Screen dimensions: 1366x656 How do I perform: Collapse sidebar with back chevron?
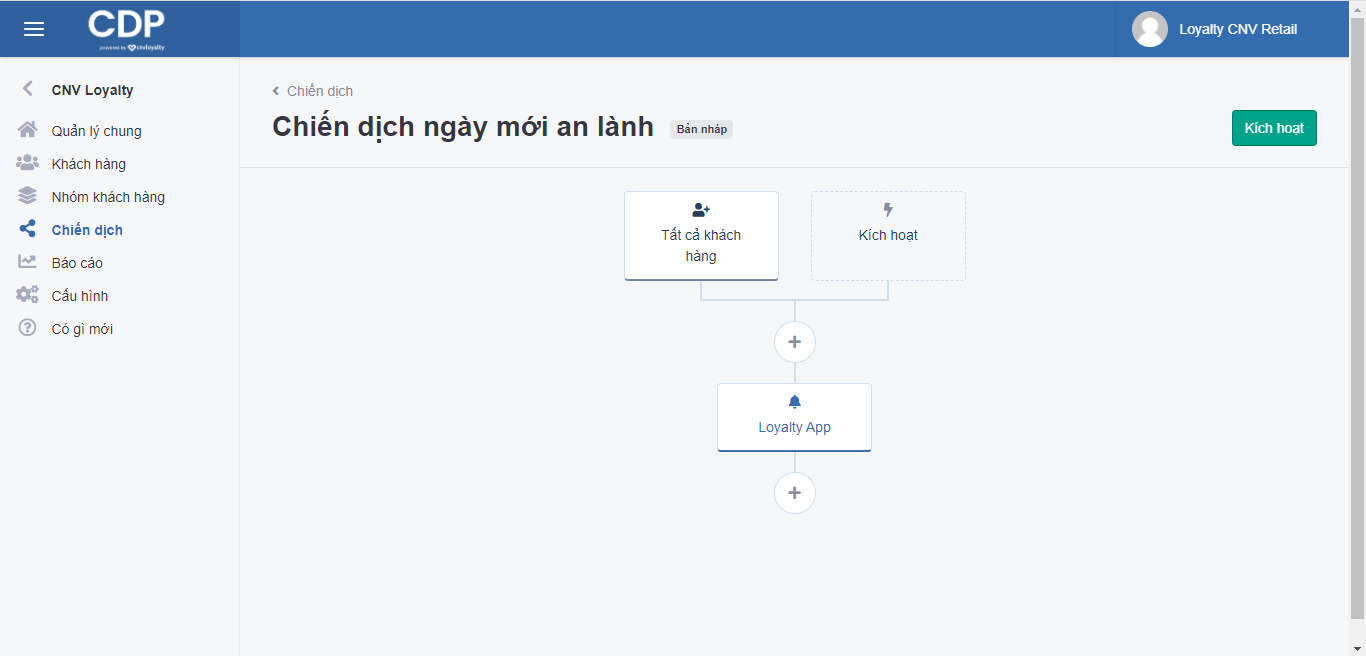point(28,89)
